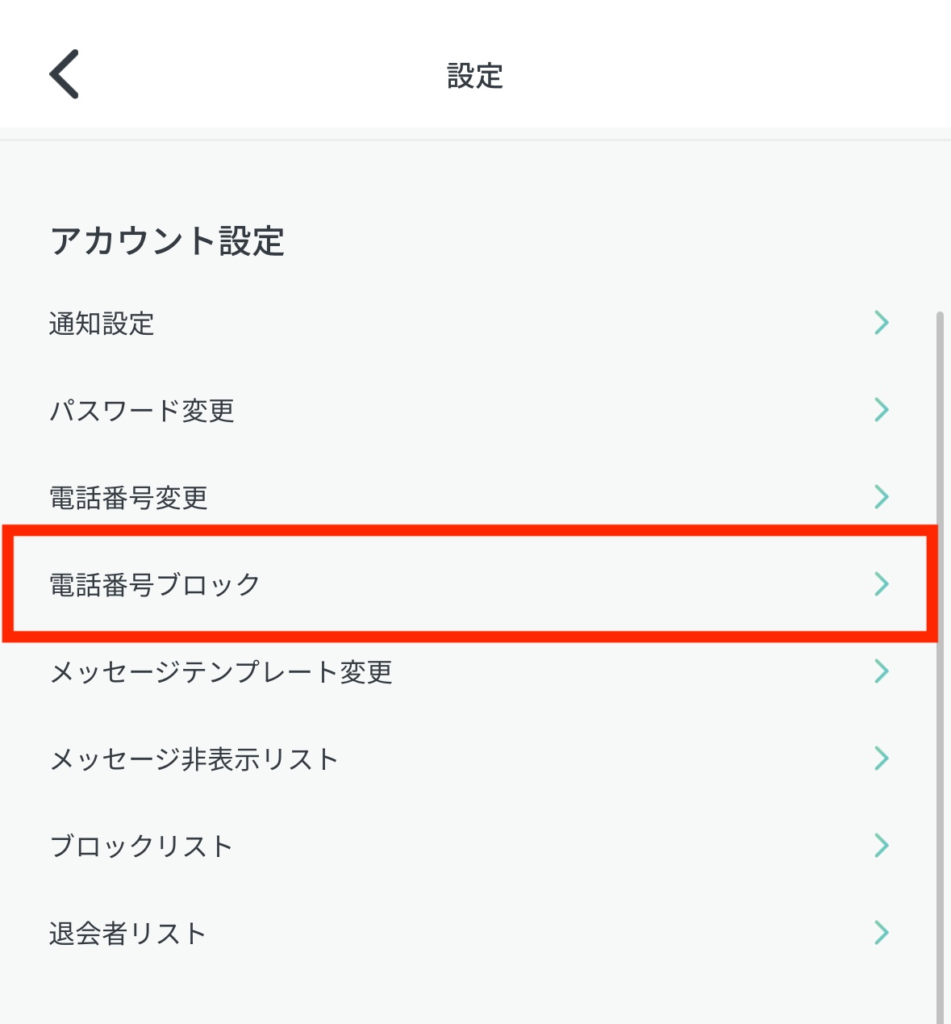Image resolution: width=951 pixels, height=1024 pixels.
Task: Click chevron beside パスワード変更
Action: (x=881, y=409)
